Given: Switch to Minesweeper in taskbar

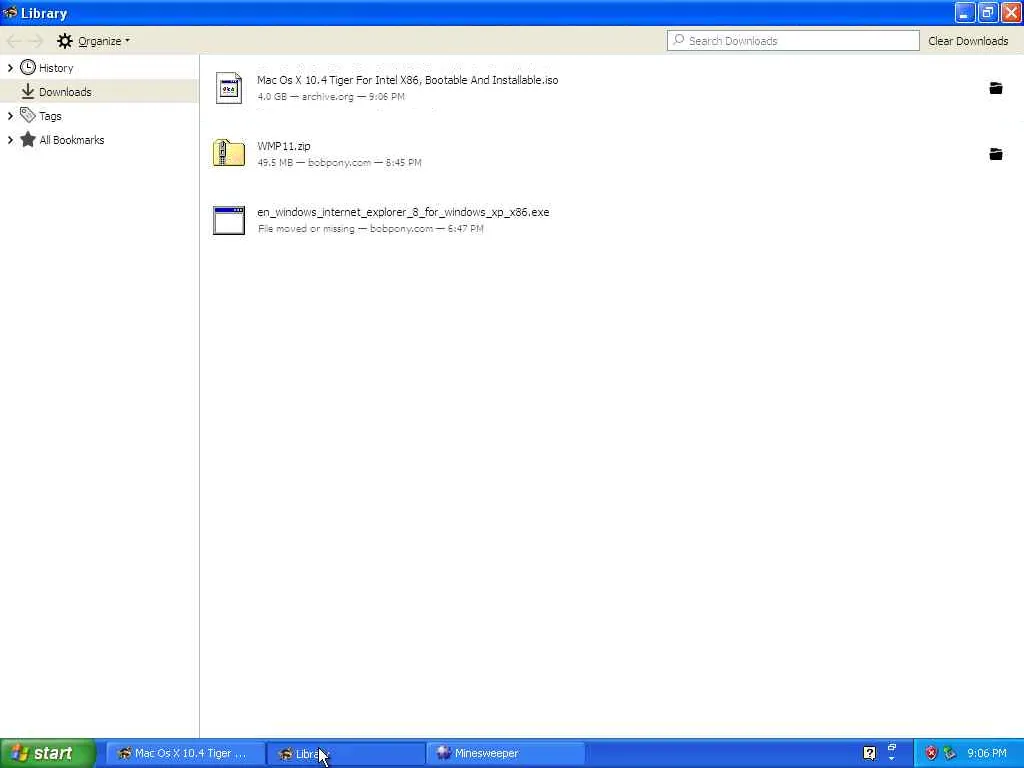Looking at the screenshot, I should pos(506,753).
